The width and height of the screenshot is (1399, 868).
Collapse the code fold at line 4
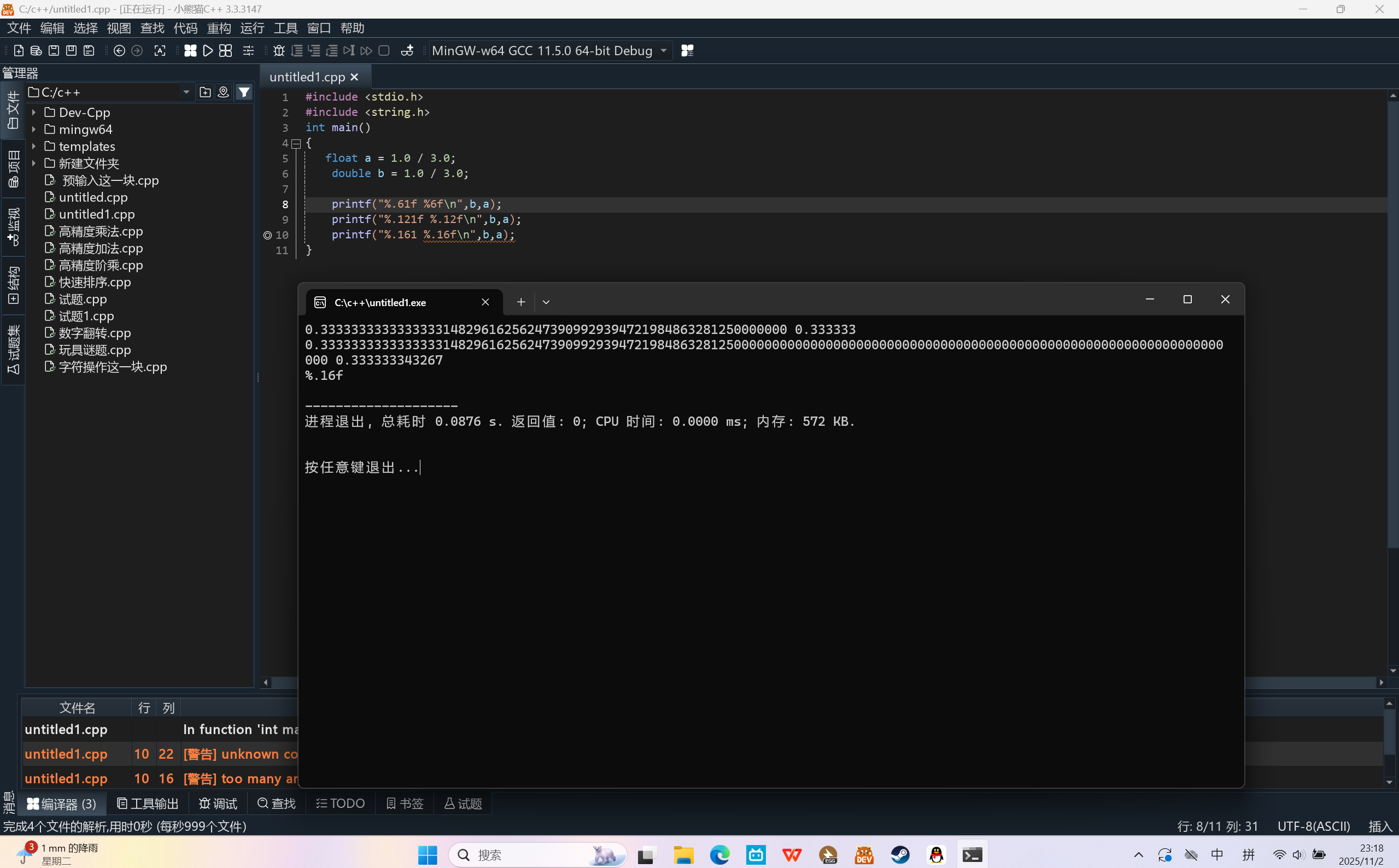pos(296,144)
